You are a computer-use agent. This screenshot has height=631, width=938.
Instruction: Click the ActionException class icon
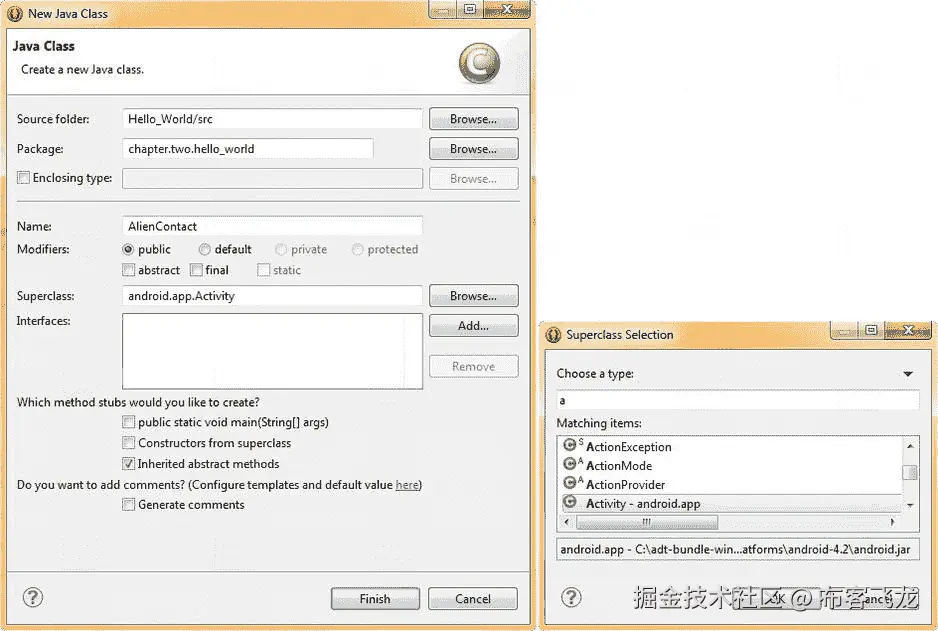click(x=570, y=445)
